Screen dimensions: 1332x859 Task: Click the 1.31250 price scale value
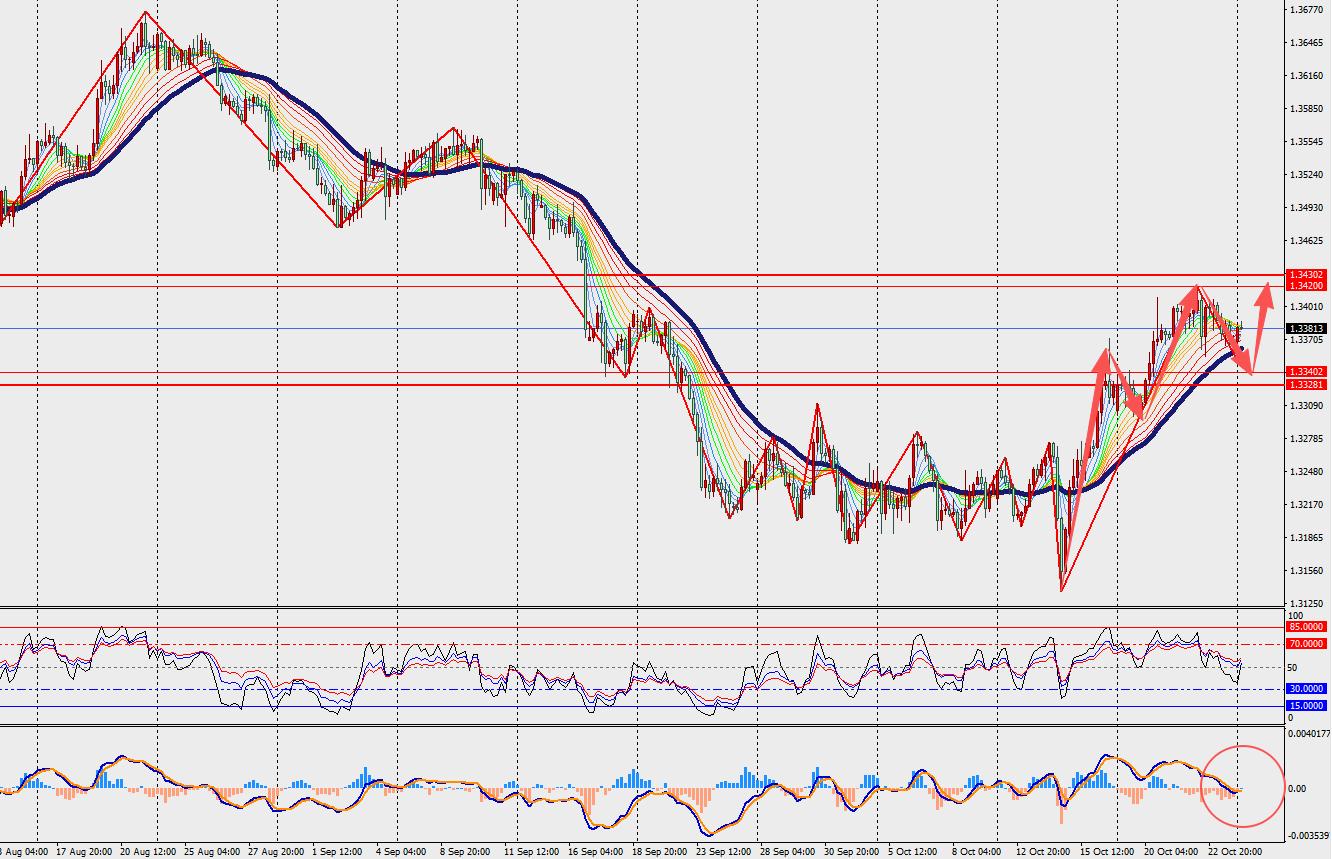1307,604
